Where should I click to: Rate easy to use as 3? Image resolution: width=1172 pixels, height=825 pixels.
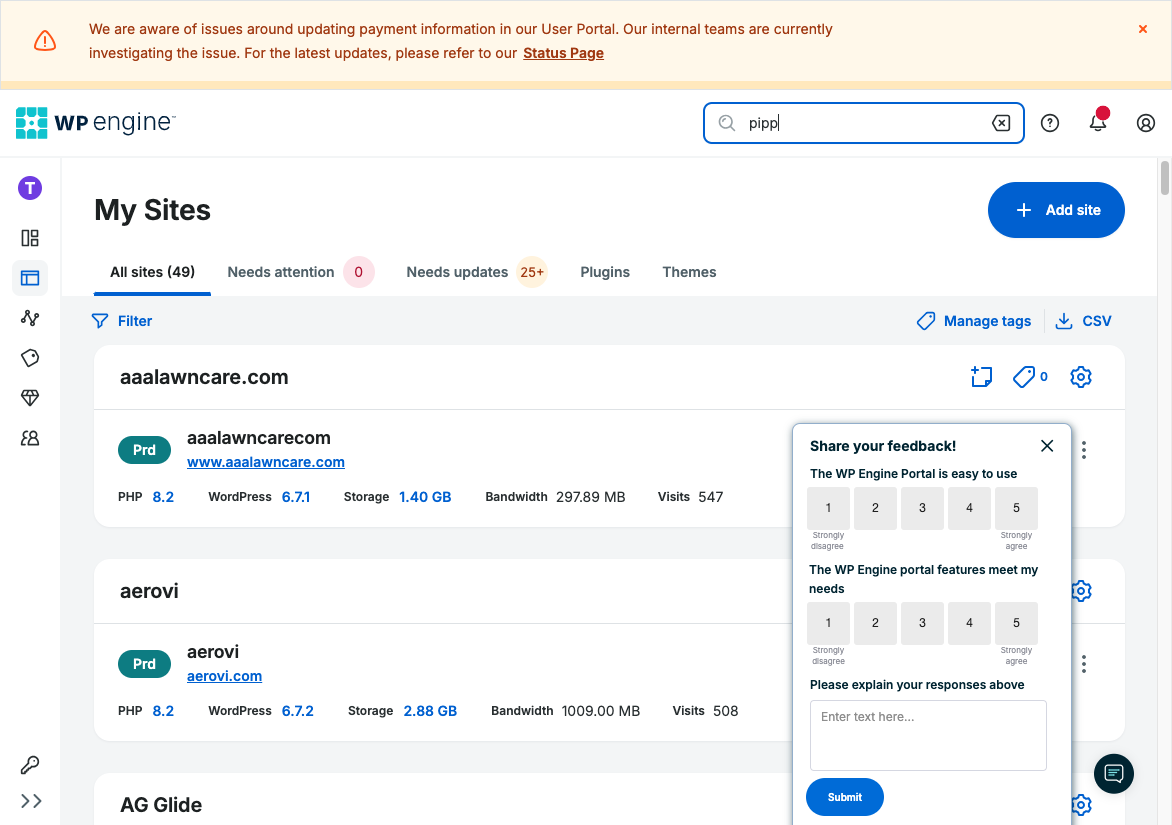922,508
